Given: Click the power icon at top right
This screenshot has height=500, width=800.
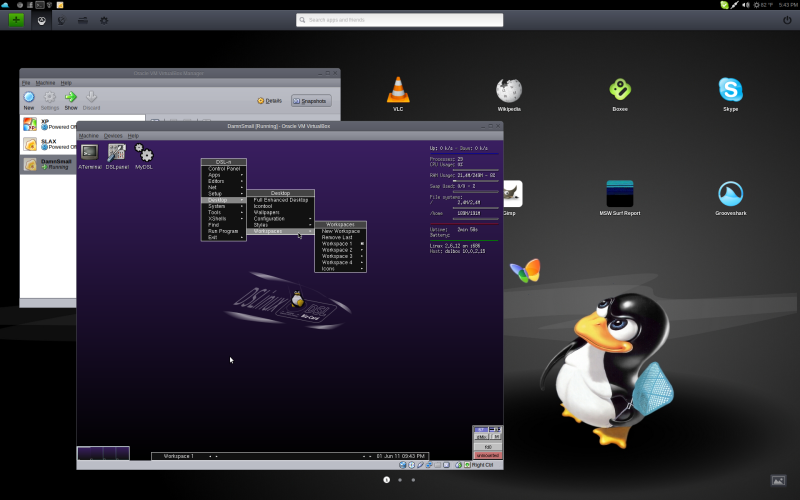Looking at the screenshot, I should tap(787, 20).
